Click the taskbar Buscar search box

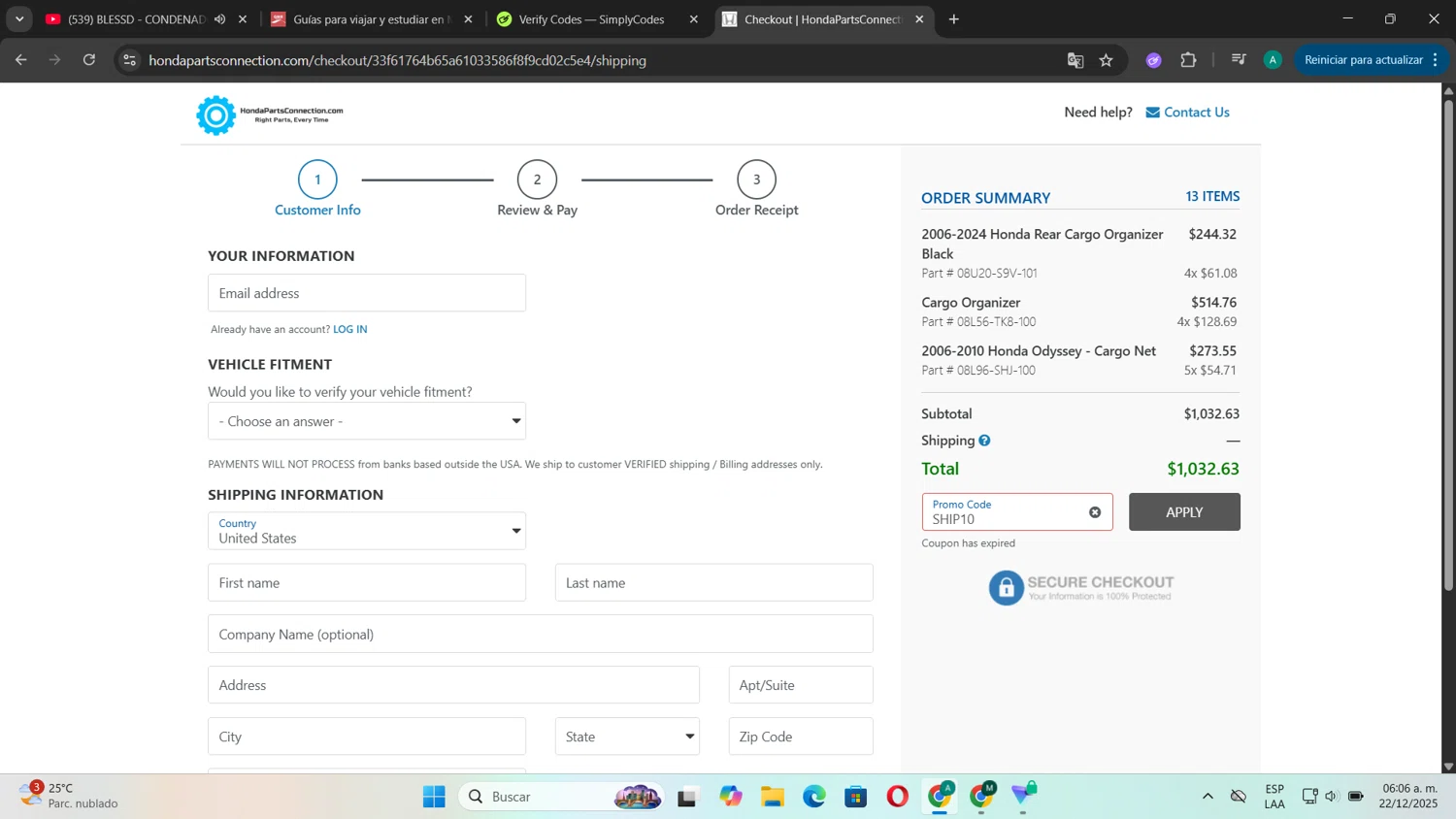(x=563, y=797)
